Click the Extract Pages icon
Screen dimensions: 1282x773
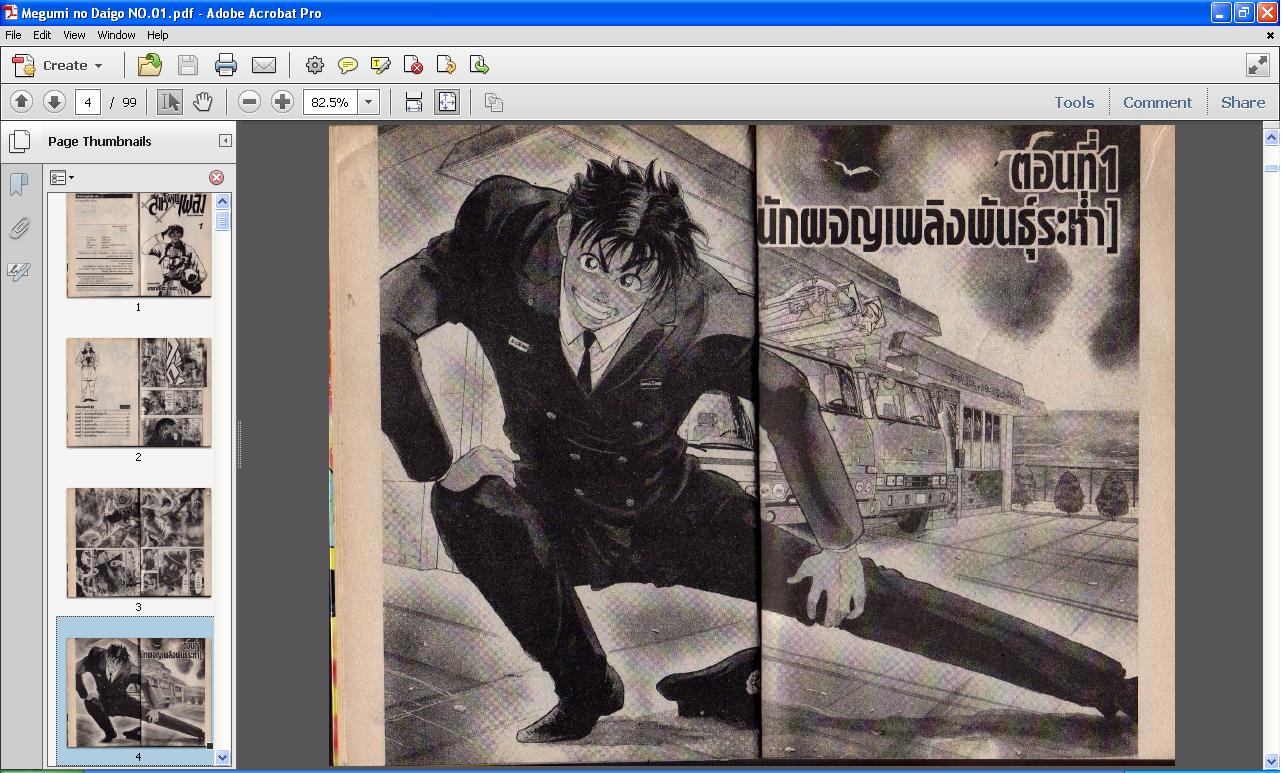point(479,65)
